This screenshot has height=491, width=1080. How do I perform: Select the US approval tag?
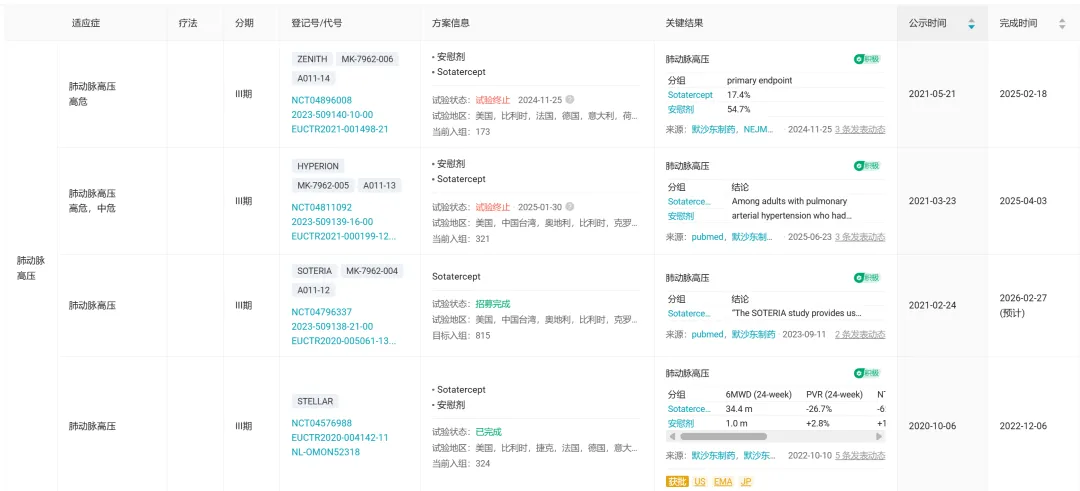(700, 482)
